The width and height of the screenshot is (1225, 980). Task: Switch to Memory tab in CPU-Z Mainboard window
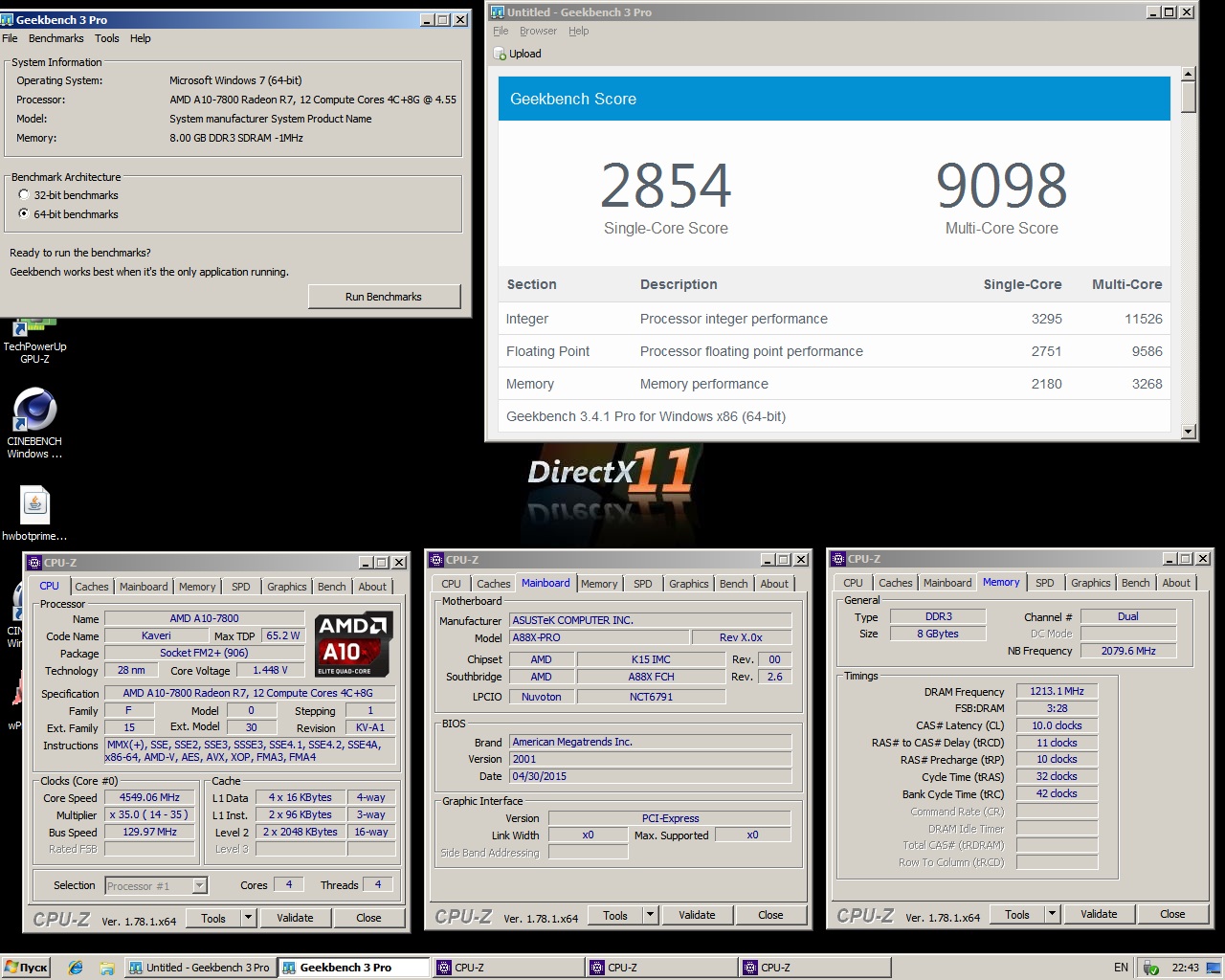pyautogui.click(x=599, y=584)
